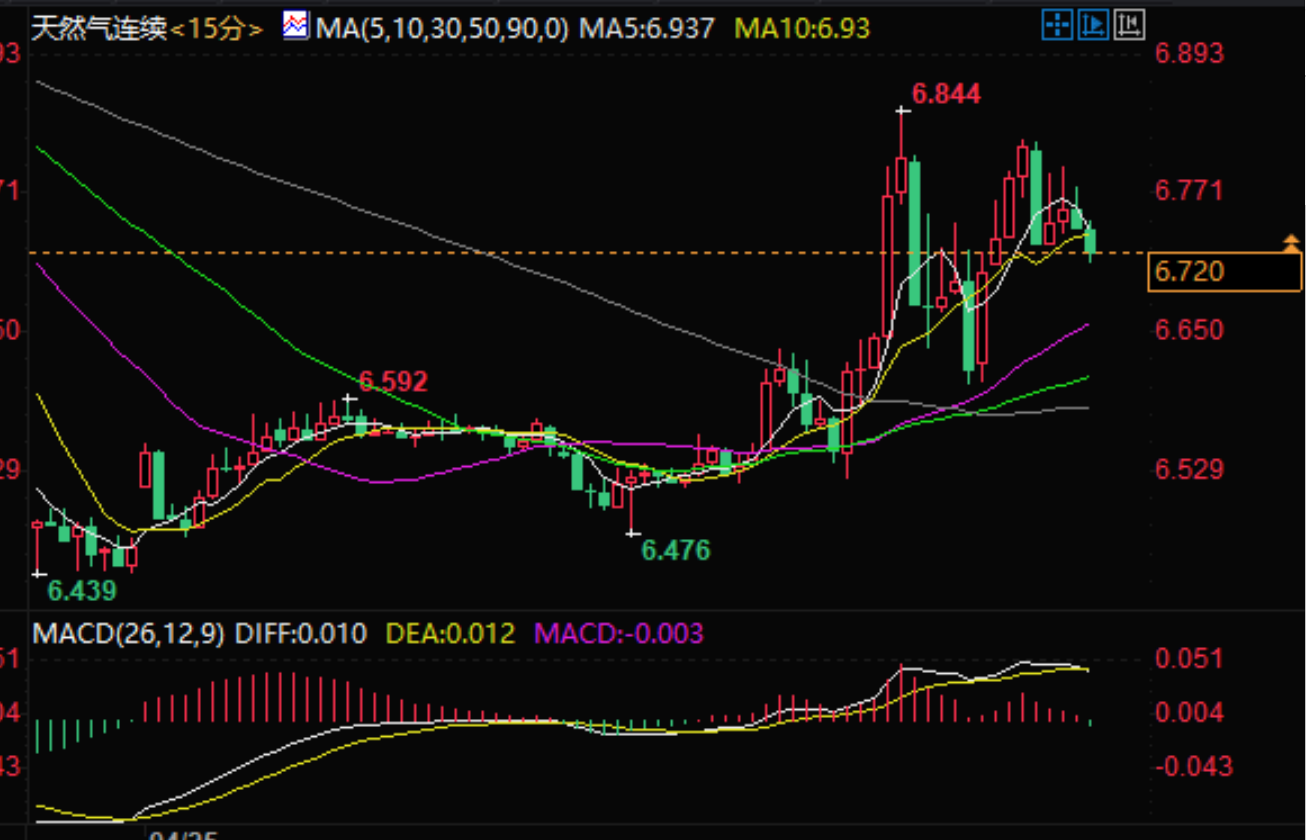Click the 天然气连续 contract title
The height and width of the screenshot is (840, 1306).
pos(98,28)
